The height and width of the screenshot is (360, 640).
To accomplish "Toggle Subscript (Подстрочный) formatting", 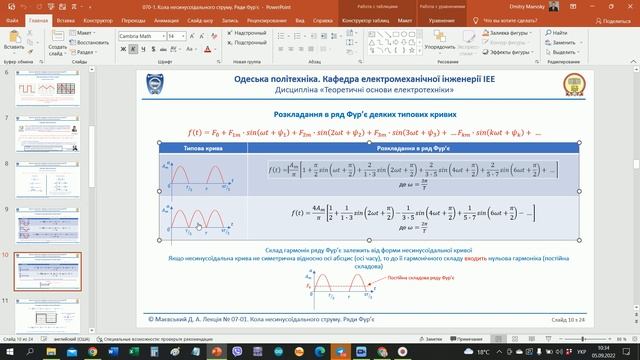I will tap(247, 42).
